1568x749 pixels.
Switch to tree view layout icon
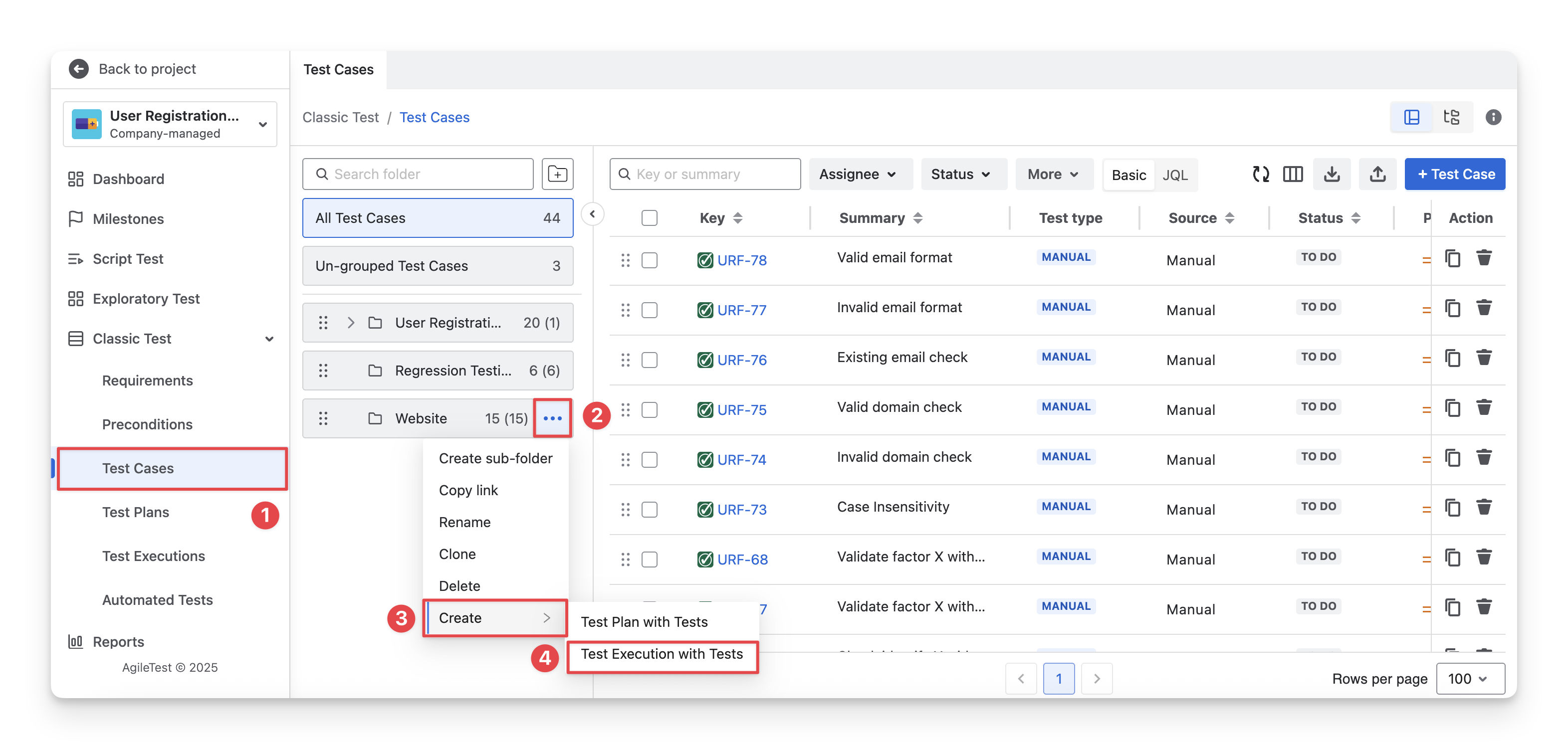(1452, 117)
